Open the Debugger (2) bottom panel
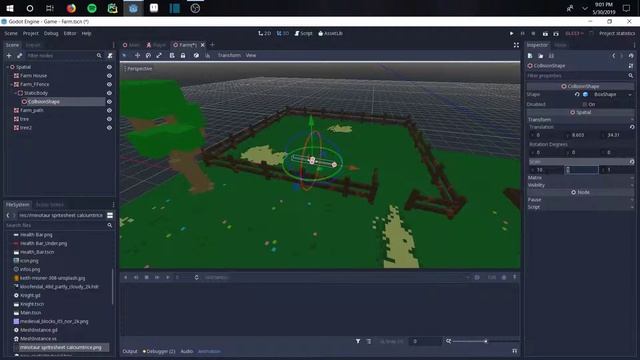The width and height of the screenshot is (640, 360). (x=159, y=351)
